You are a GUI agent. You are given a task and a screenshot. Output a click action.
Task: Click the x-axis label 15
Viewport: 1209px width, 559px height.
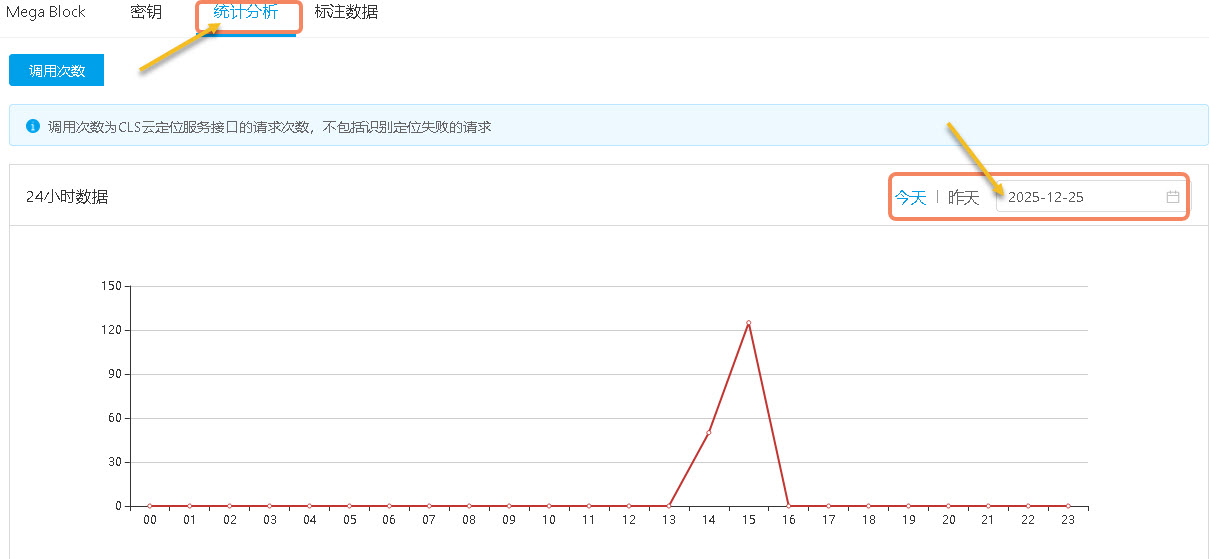point(748,520)
